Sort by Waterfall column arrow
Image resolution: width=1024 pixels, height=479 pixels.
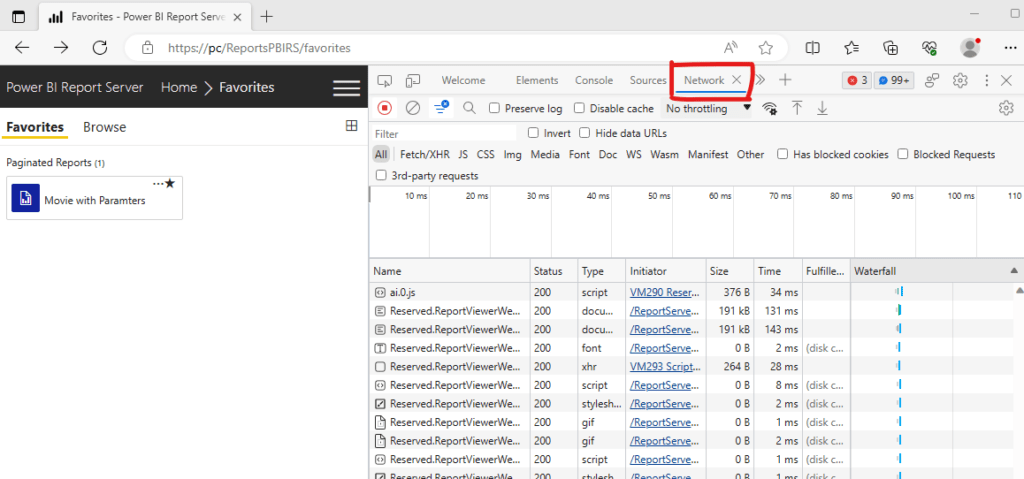click(x=1014, y=271)
